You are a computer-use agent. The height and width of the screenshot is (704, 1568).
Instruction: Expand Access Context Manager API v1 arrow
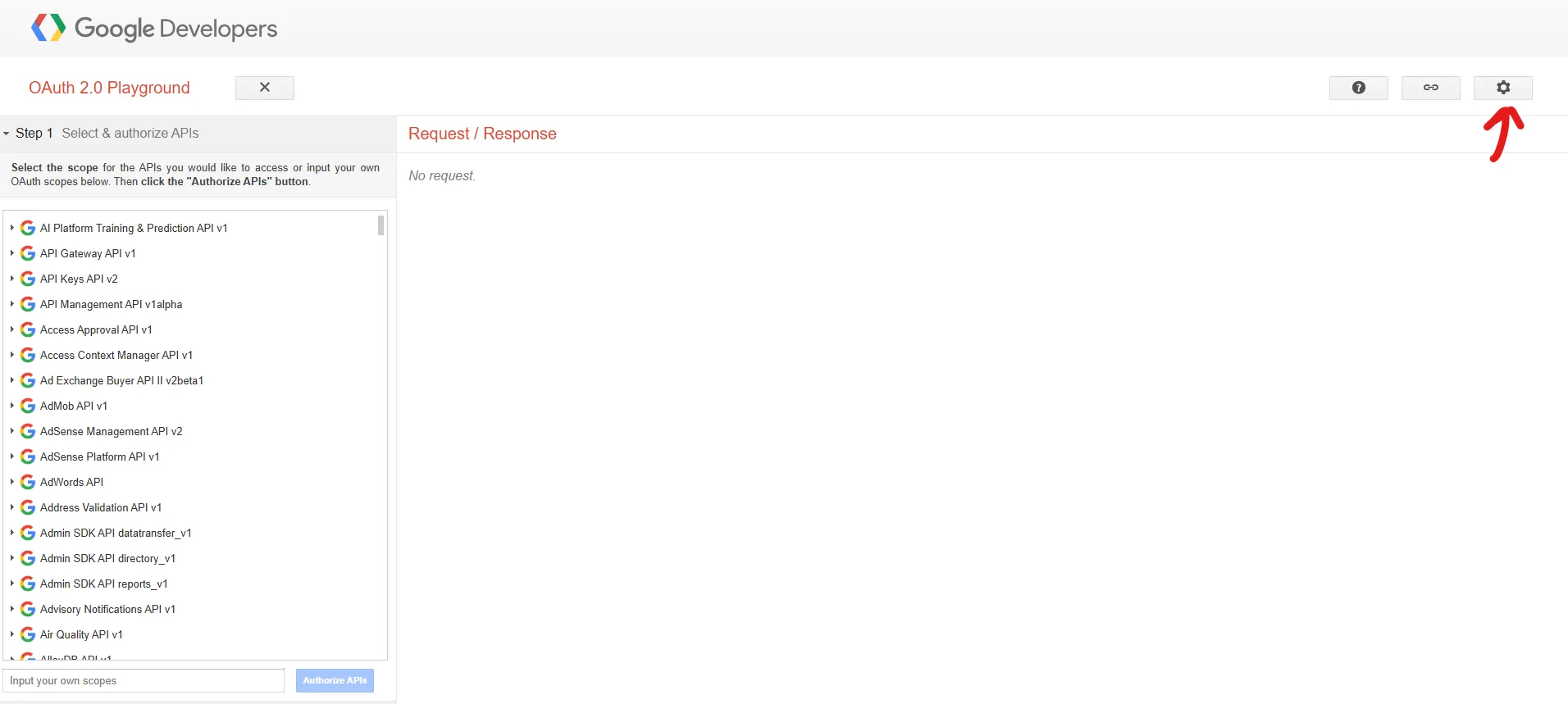(x=12, y=355)
